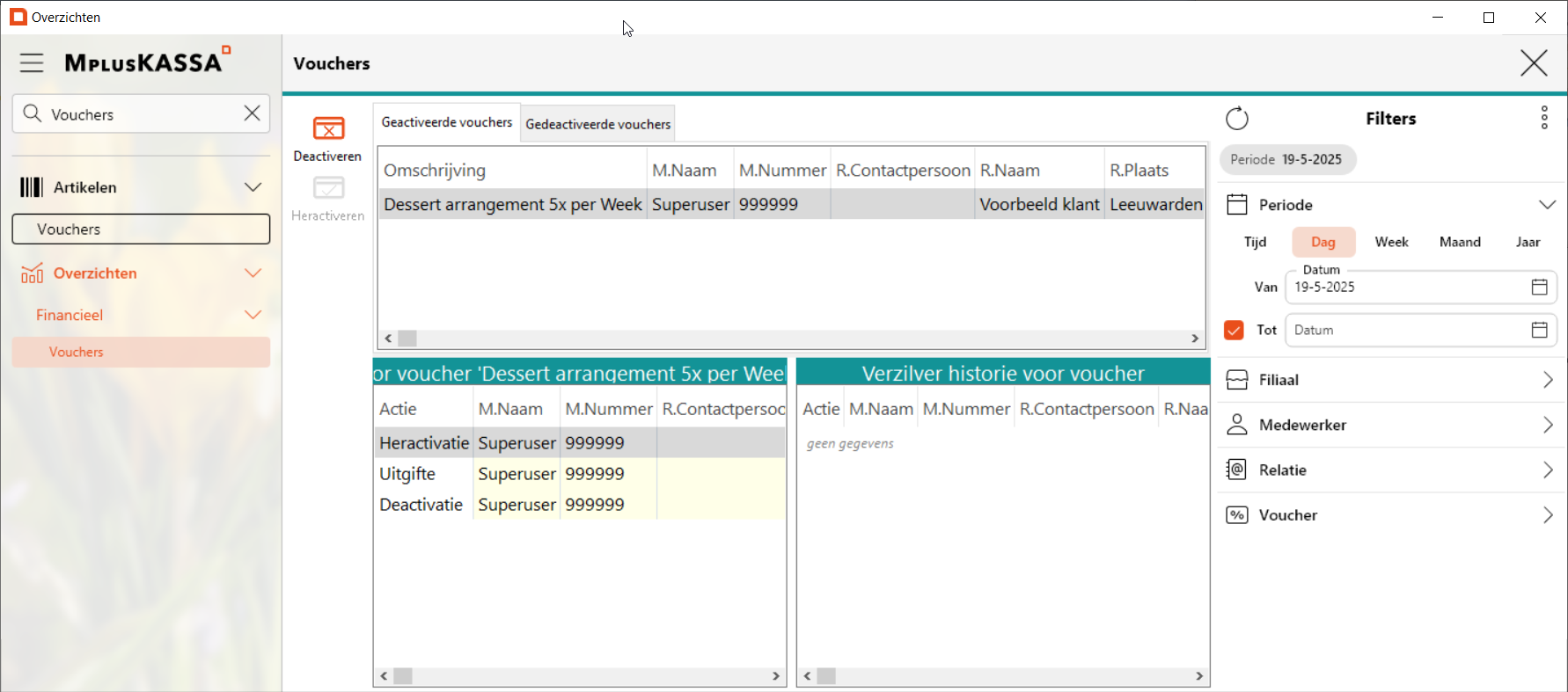Click the refresh filters icon

pos(1237,119)
